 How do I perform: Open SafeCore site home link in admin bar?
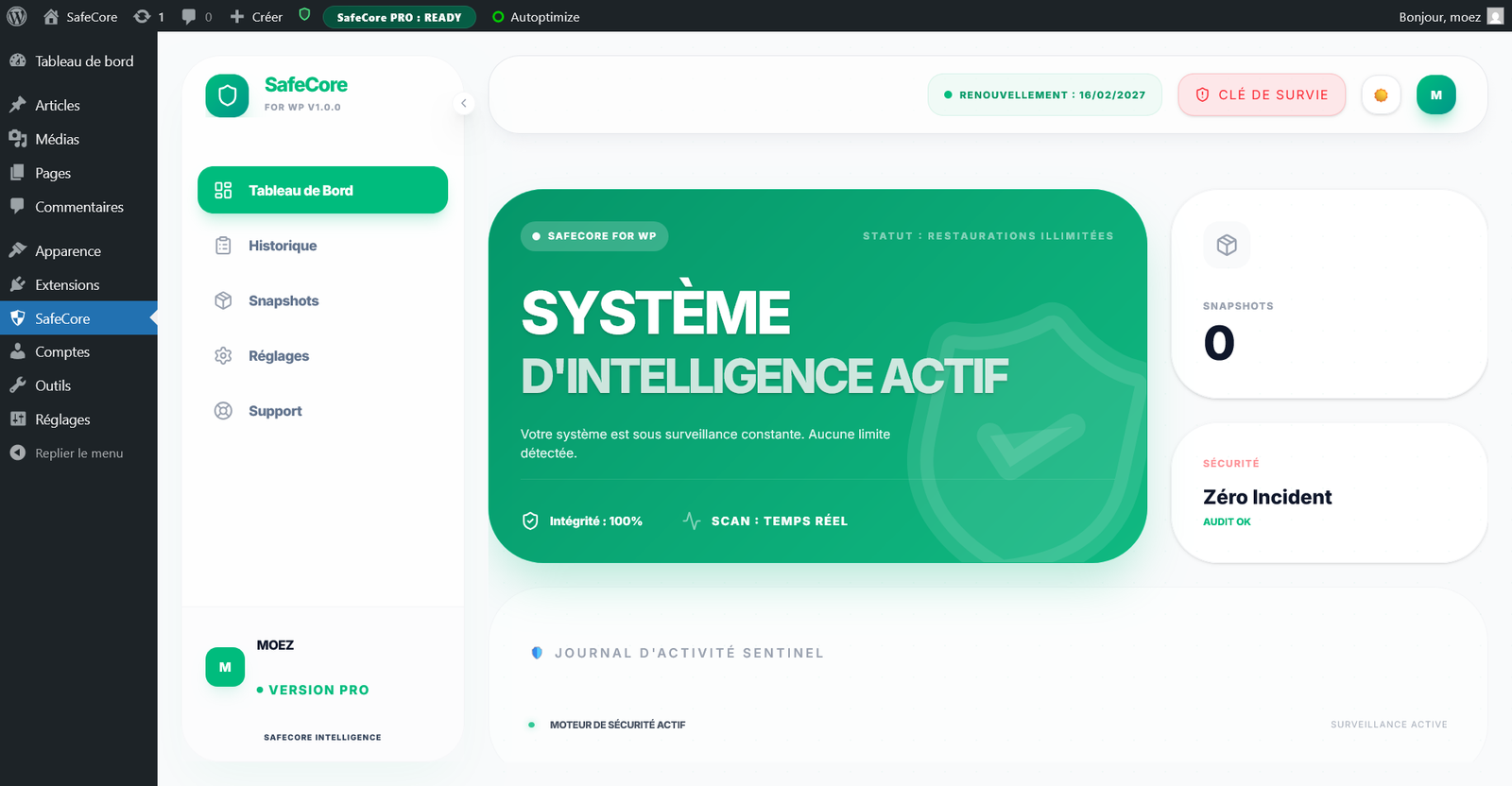80,17
